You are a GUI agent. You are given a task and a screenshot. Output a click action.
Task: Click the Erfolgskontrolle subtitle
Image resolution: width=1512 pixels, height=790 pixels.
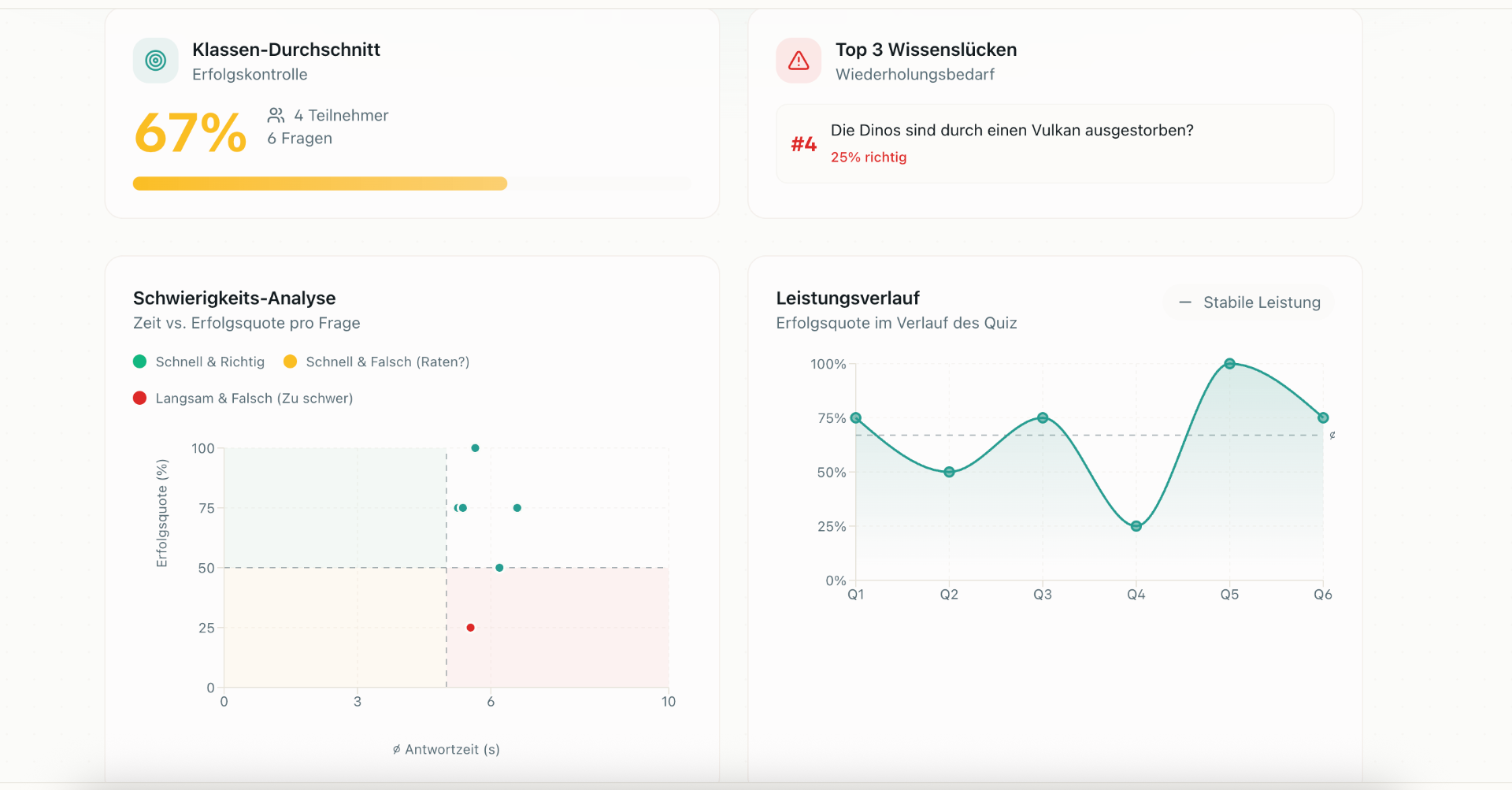coord(250,75)
